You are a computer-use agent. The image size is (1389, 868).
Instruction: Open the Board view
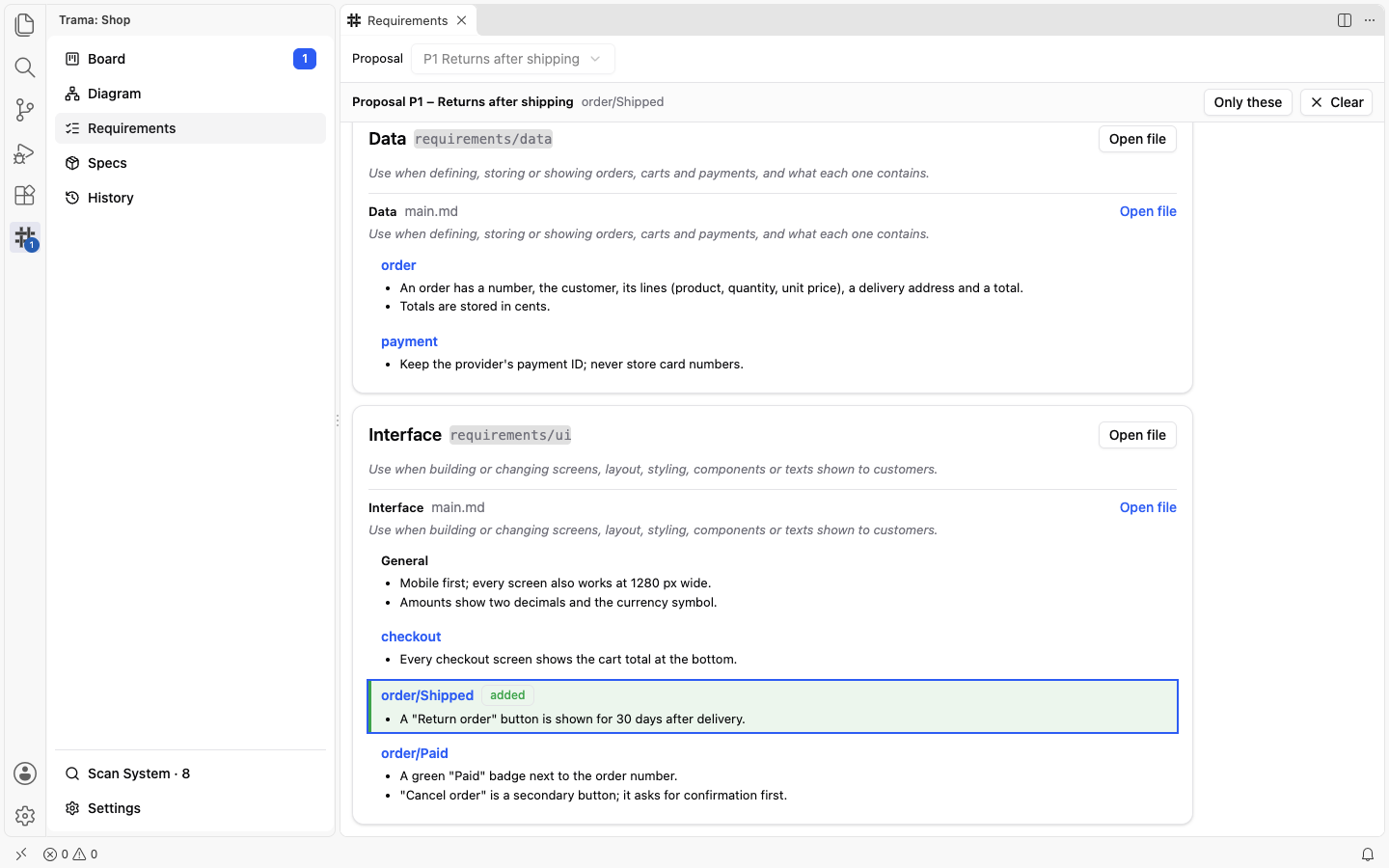click(190, 59)
